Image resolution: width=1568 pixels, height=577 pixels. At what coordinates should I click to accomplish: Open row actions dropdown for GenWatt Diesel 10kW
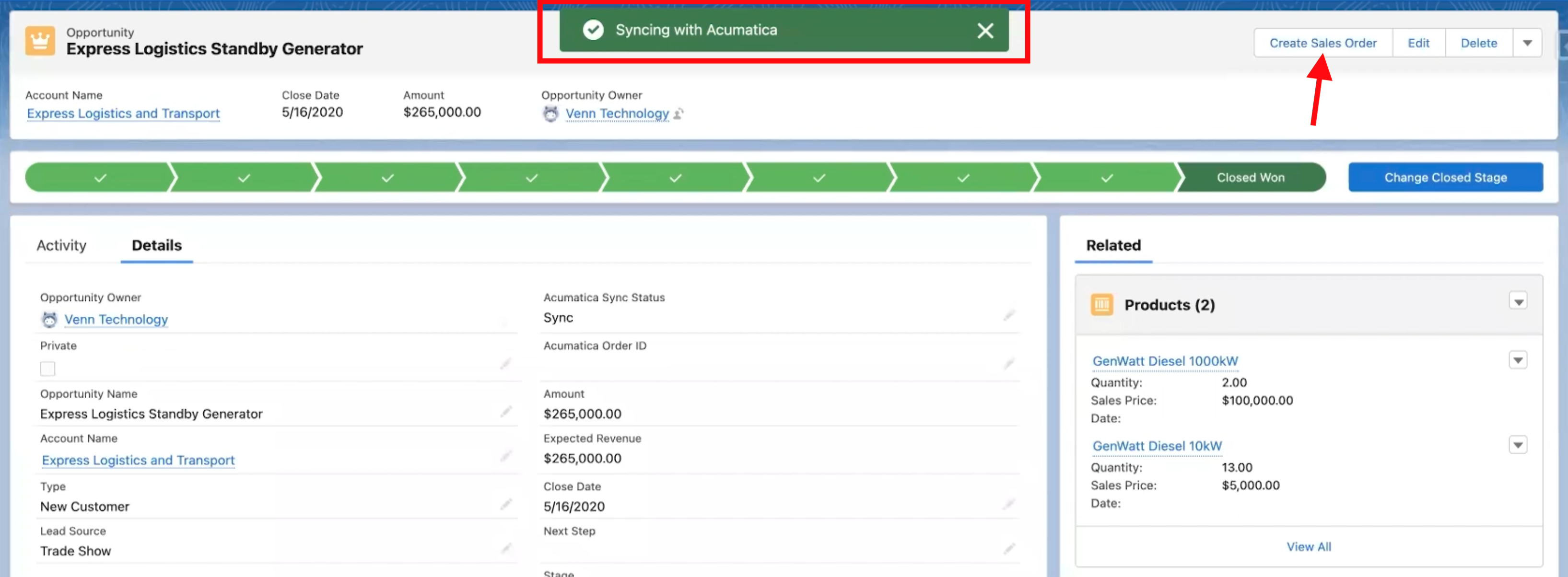click(x=1518, y=446)
